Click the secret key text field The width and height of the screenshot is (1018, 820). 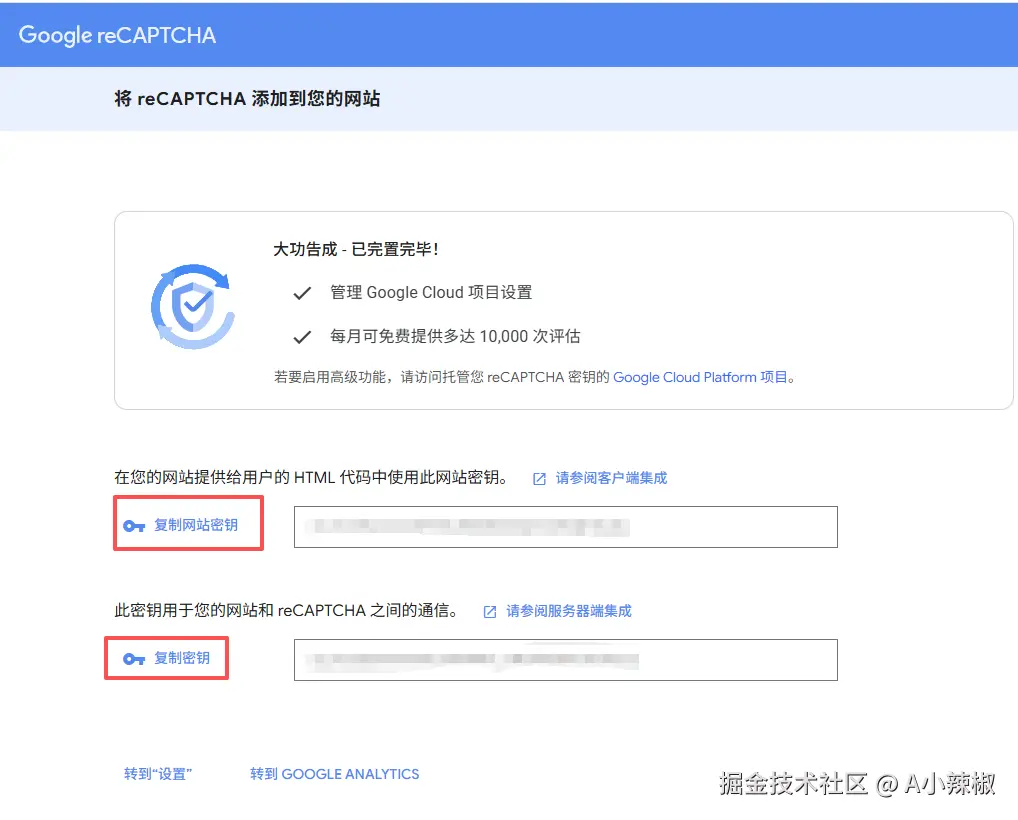click(565, 660)
